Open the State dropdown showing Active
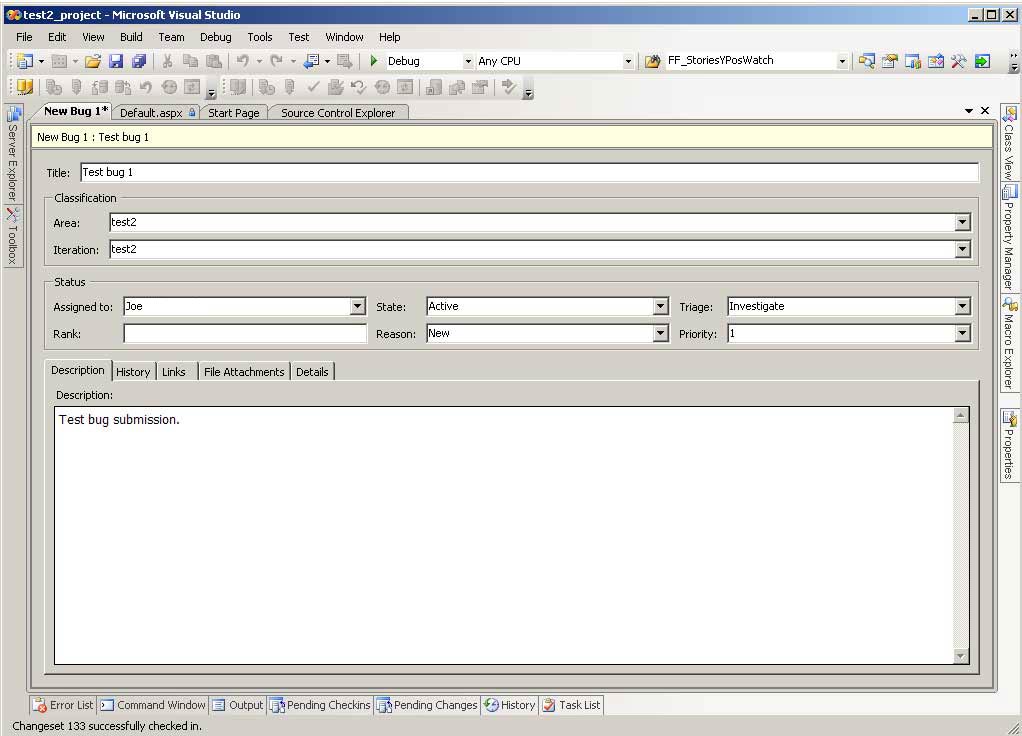Image resolution: width=1022 pixels, height=736 pixels. point(660,306)
